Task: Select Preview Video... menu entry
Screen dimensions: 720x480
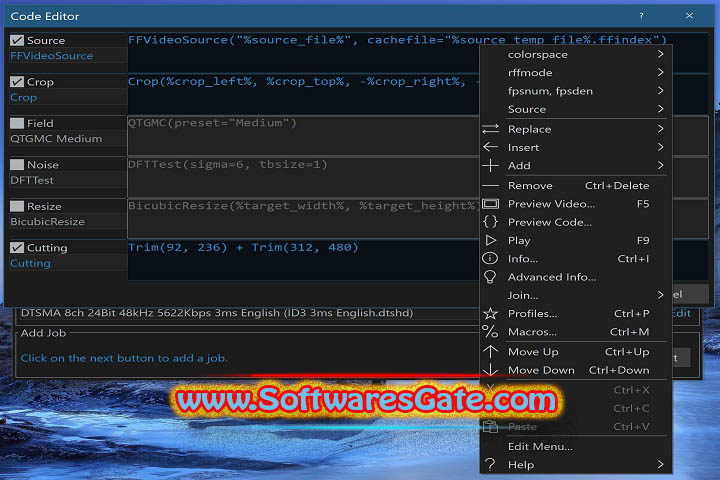Action: [576, 203]
